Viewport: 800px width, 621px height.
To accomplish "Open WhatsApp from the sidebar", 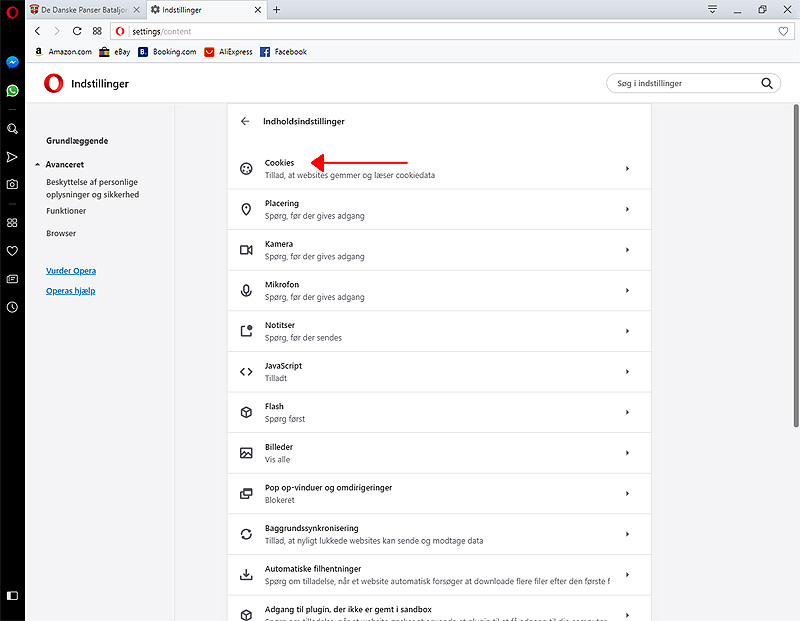I will 12,90.
